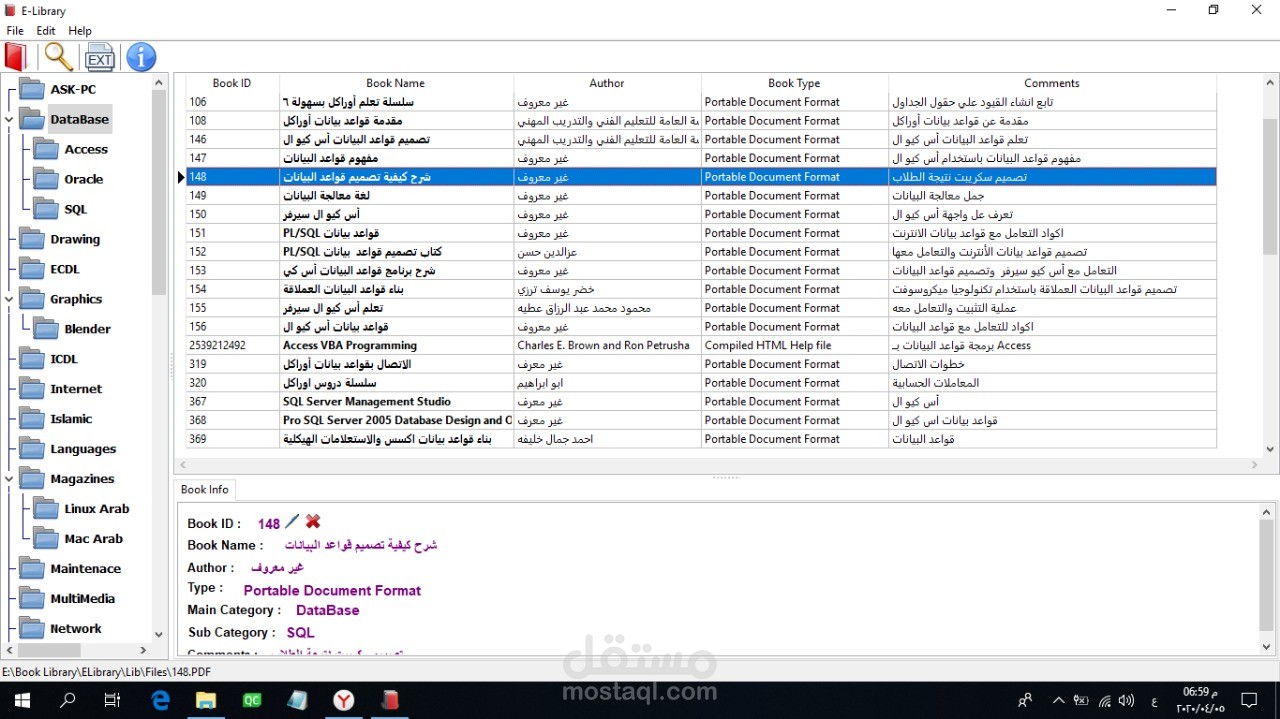Open Task View on the taskbar
Viewport: 1280px width, 719px height.
(x=112, y=700)
